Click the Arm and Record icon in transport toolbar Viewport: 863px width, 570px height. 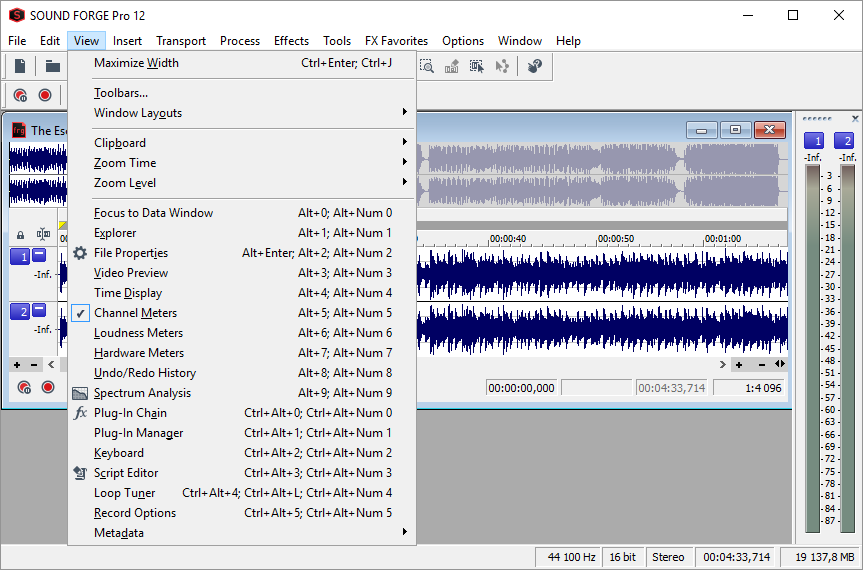tap(20, 95)
